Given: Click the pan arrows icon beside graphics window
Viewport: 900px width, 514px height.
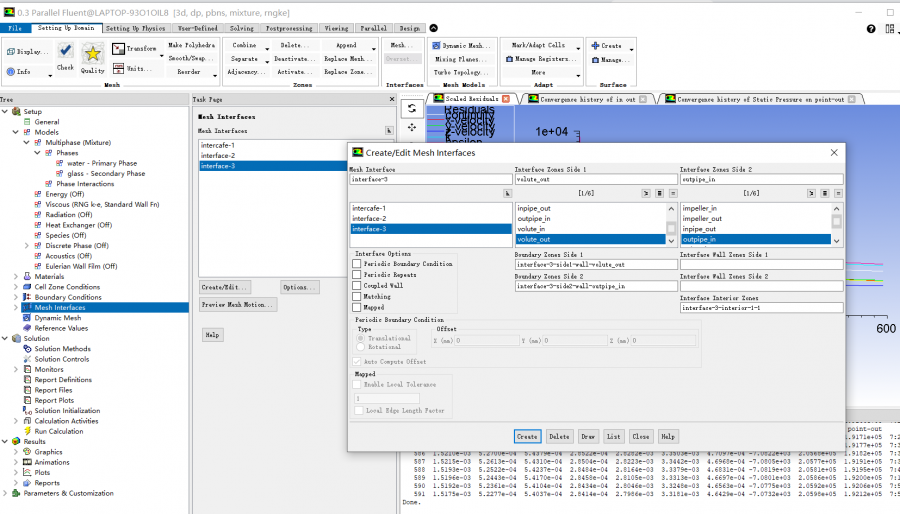Looking at the screenshot, I should (412, 128).
